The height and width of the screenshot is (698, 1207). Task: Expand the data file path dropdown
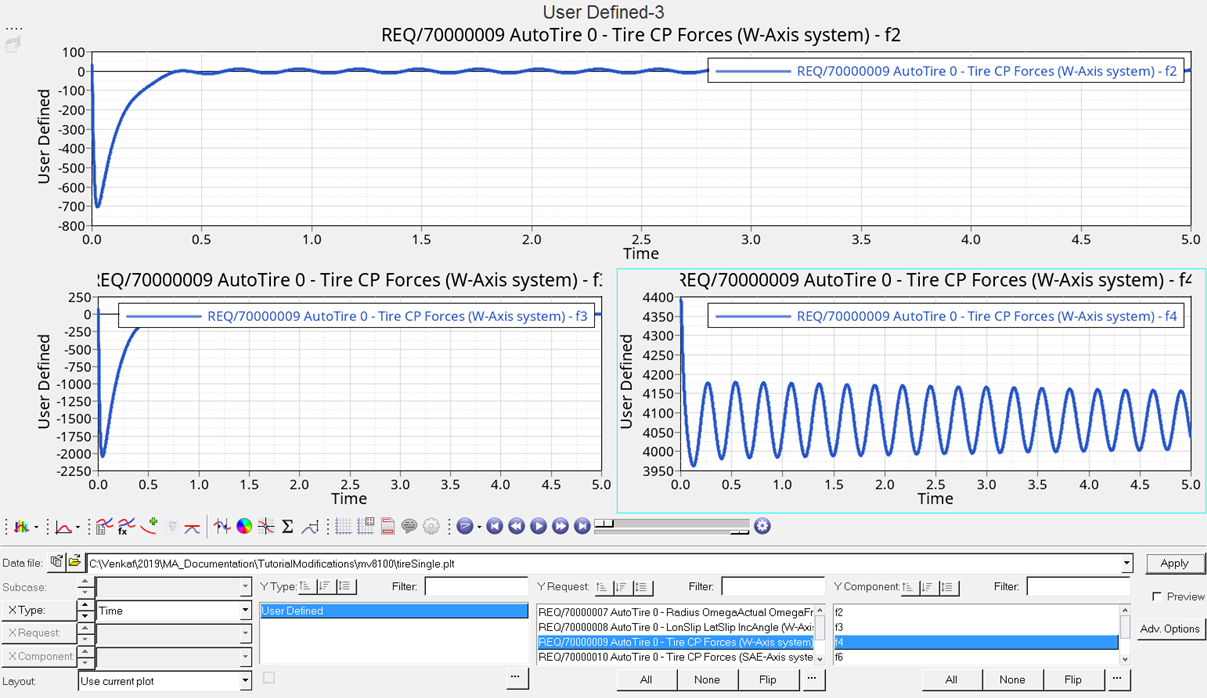pos(1127,564)
